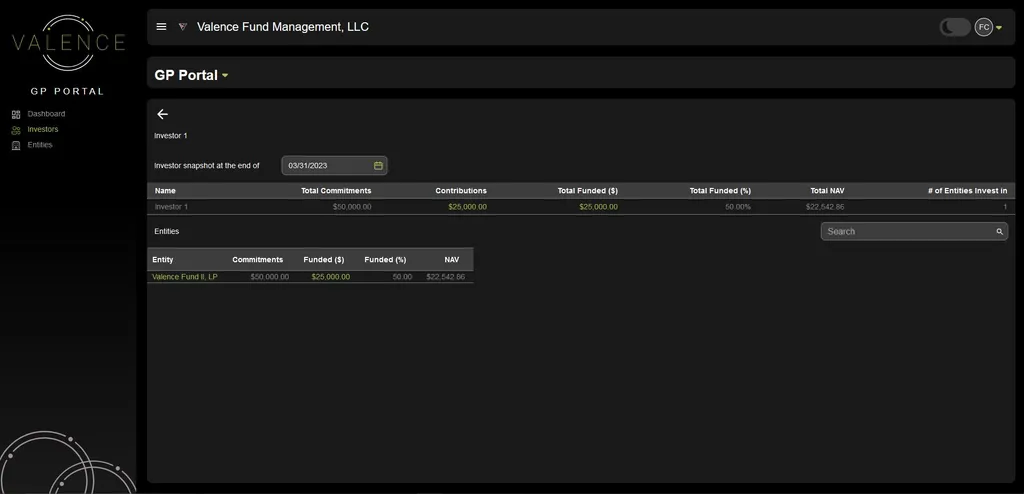Sort by Total Commitments column header
1024x494 pixels.
(336, 191)
